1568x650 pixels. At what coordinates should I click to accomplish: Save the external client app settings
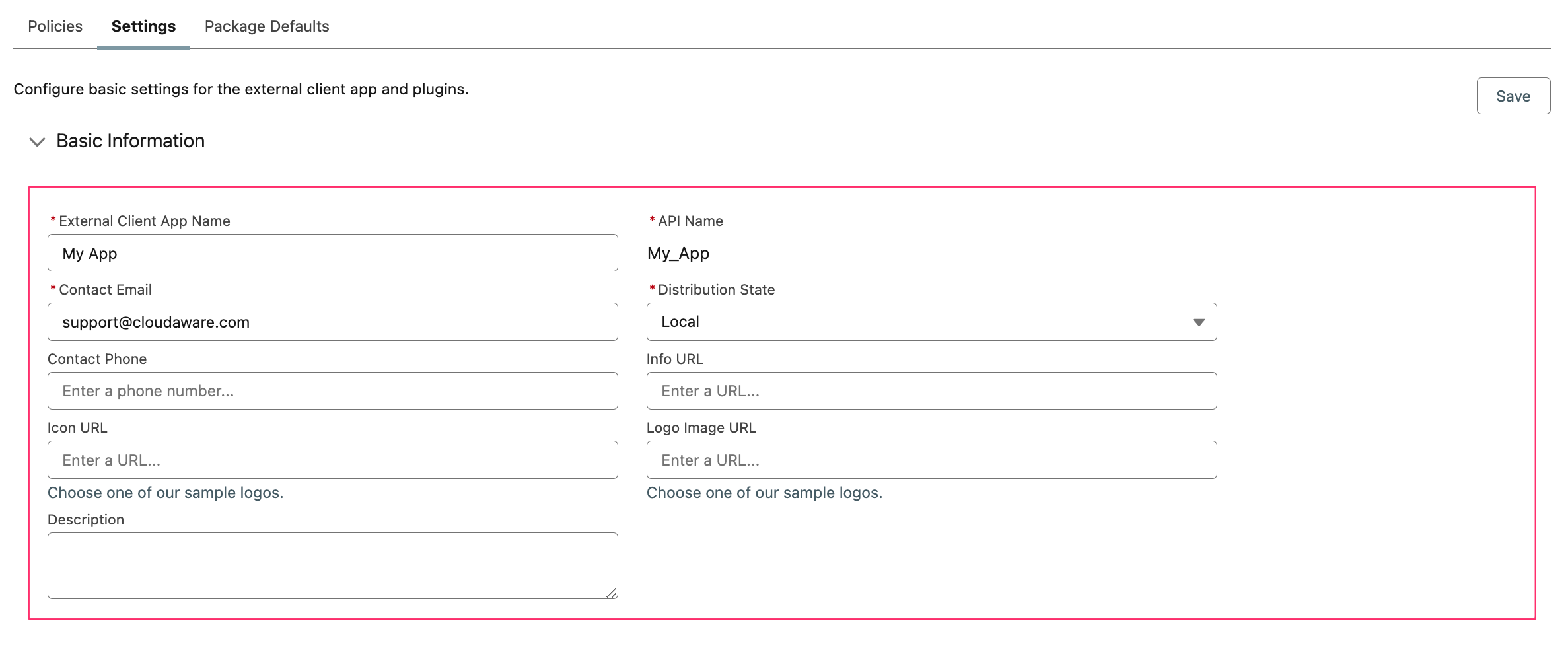[1513, 96]
